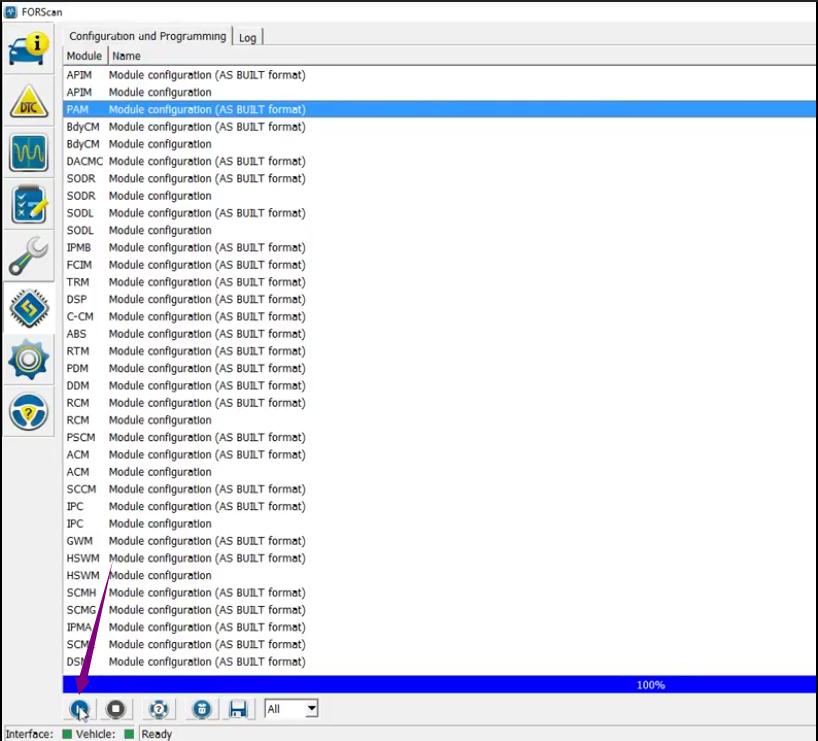Select SODR plain Module configuration row
818x741 pixels.
(x=440, y=195)
